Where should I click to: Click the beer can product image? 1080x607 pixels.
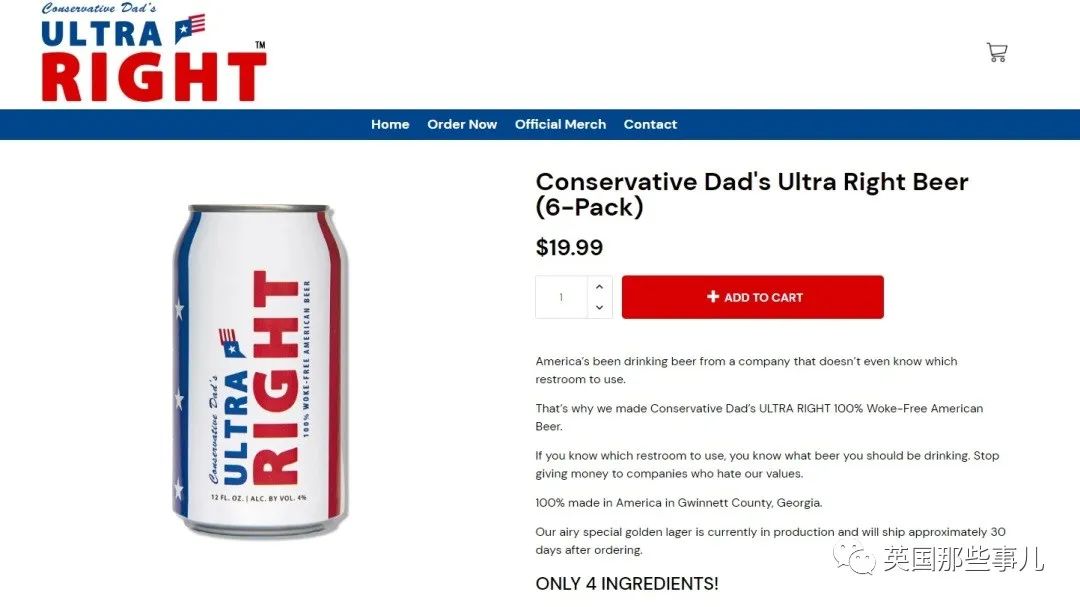pos(260,371)
